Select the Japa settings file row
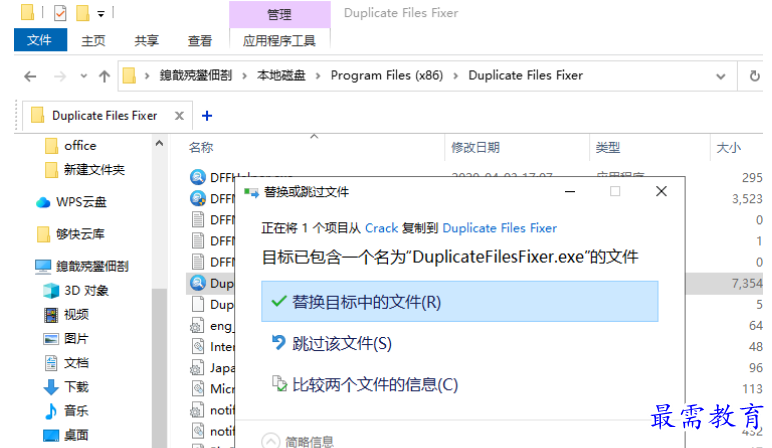772x448 pixels. click(x=211, y=368)
